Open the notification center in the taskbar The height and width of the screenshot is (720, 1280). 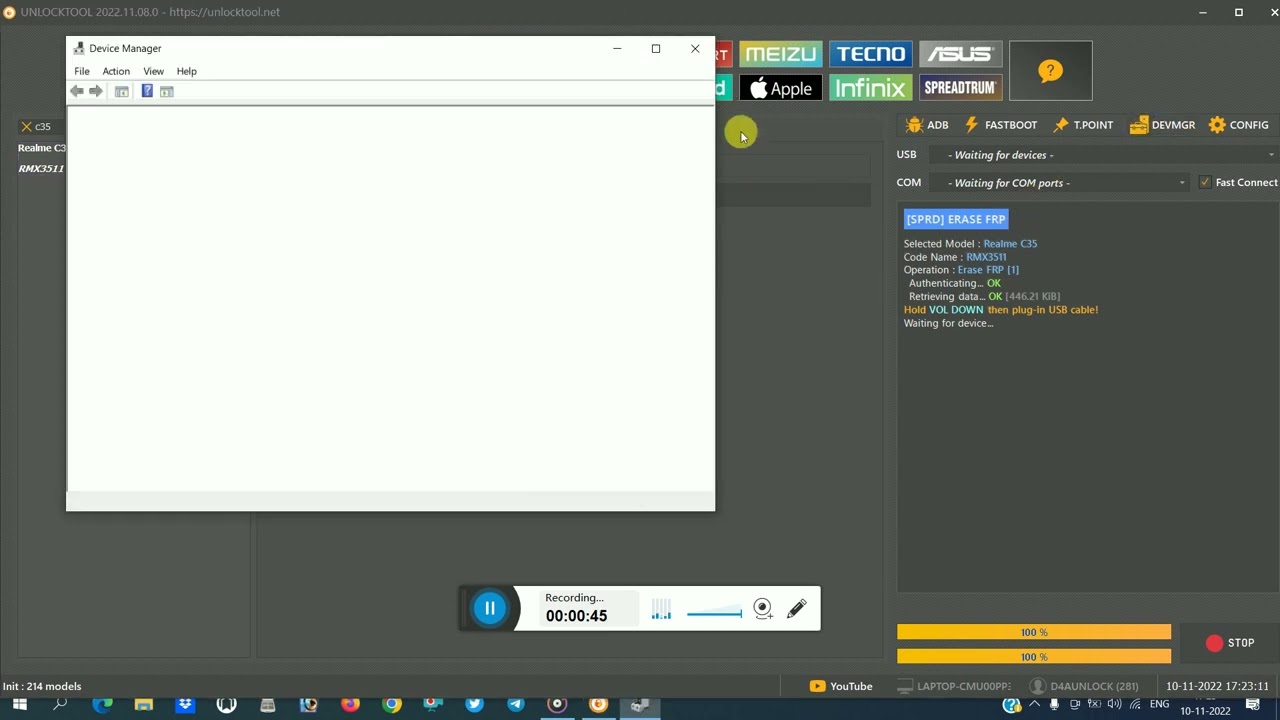pyautogui.click(x=1252, y=705)
